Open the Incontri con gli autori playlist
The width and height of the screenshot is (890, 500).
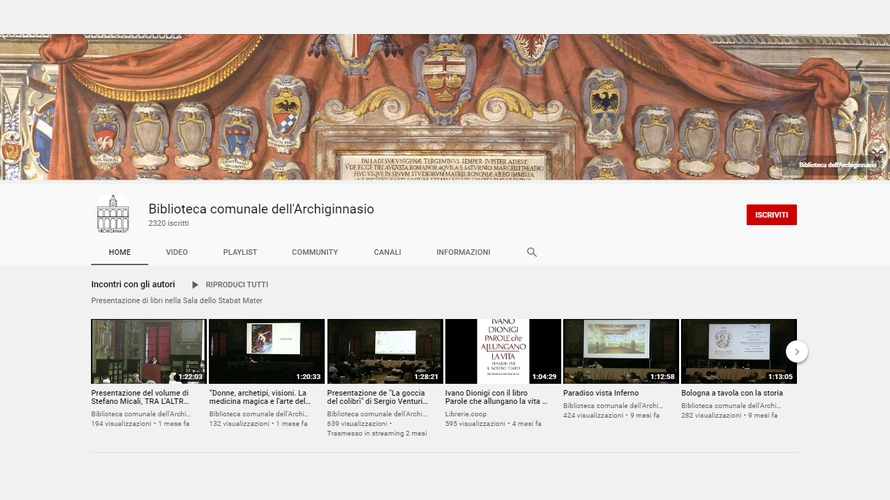pyautogui.click(x=133, y=285)
